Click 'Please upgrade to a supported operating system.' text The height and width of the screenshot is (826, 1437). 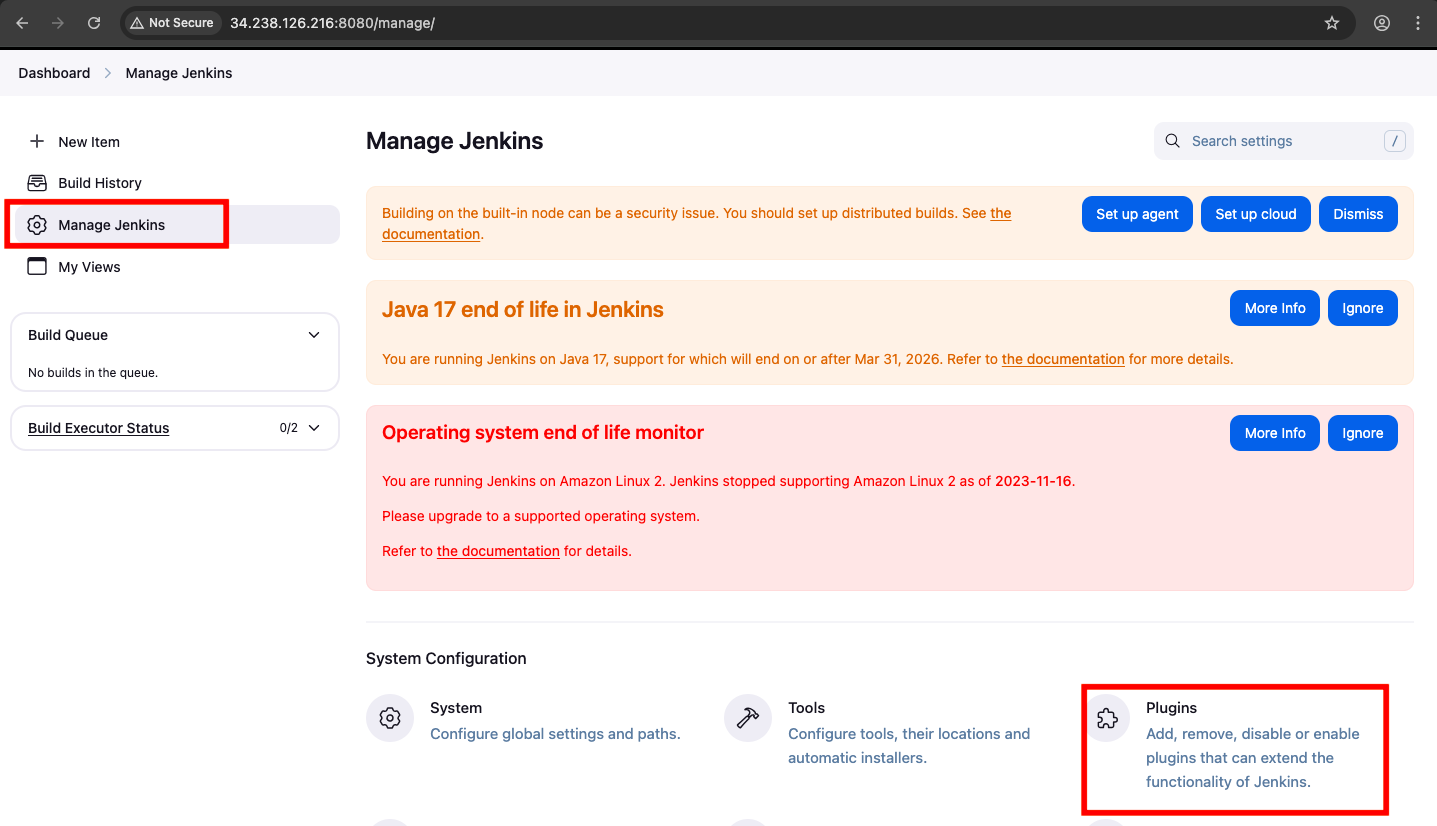click(541, 516)
